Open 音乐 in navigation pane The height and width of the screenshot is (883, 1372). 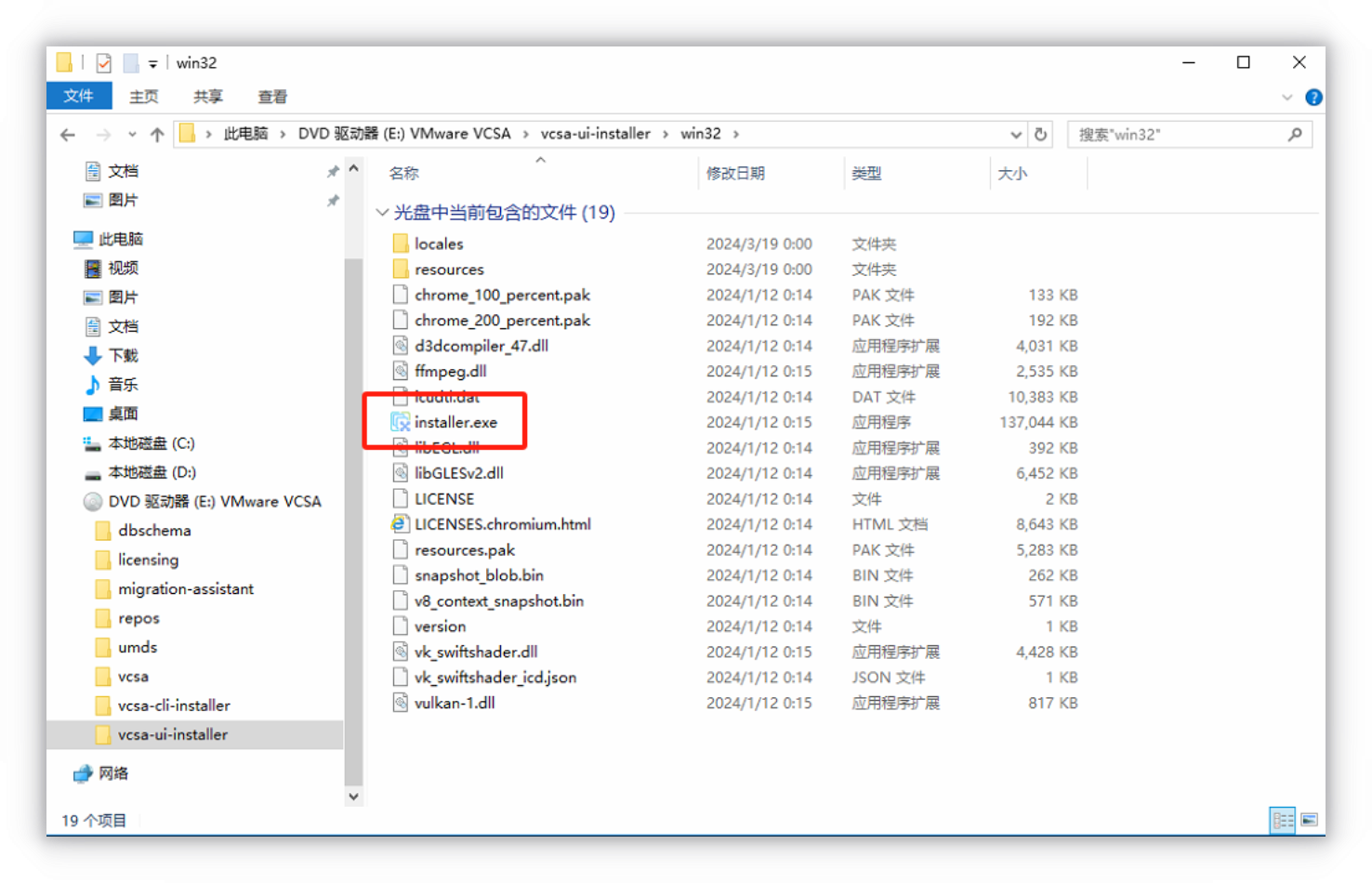click(123, 384)
